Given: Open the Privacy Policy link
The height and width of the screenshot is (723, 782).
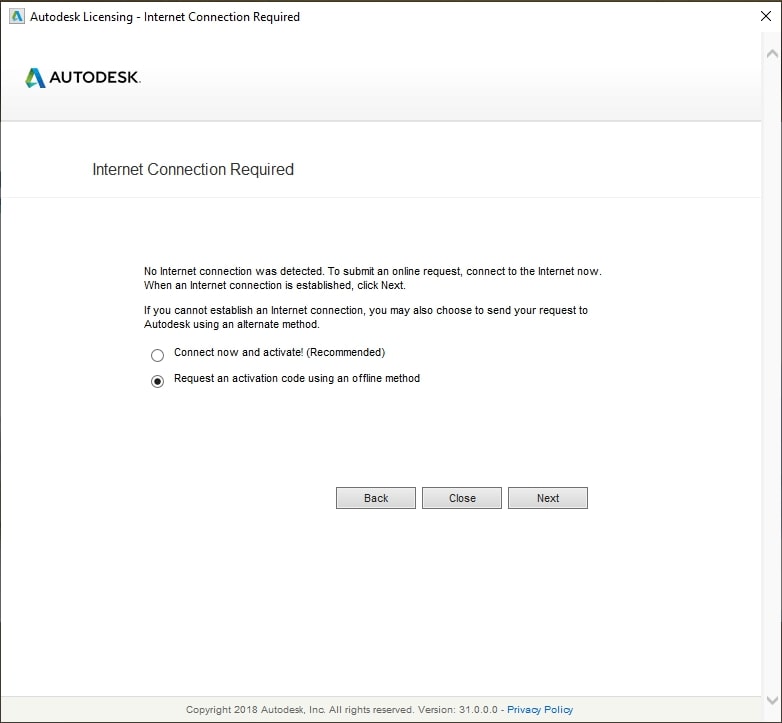Looking at the screenshot, I should [540, 710].
